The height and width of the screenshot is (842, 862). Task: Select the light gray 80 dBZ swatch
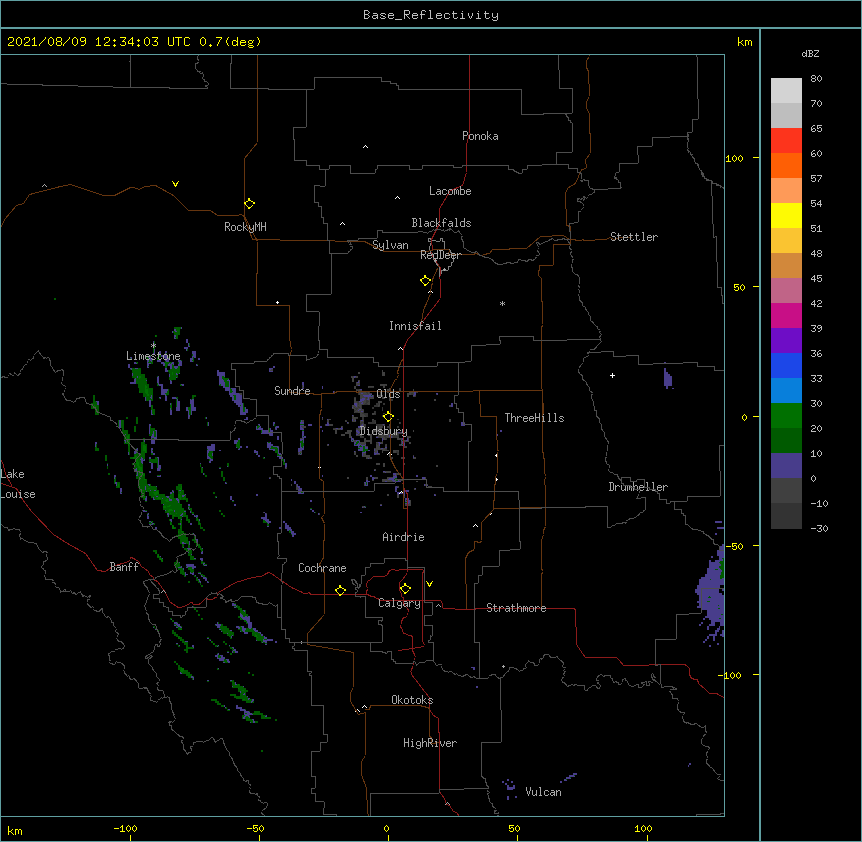786,91
